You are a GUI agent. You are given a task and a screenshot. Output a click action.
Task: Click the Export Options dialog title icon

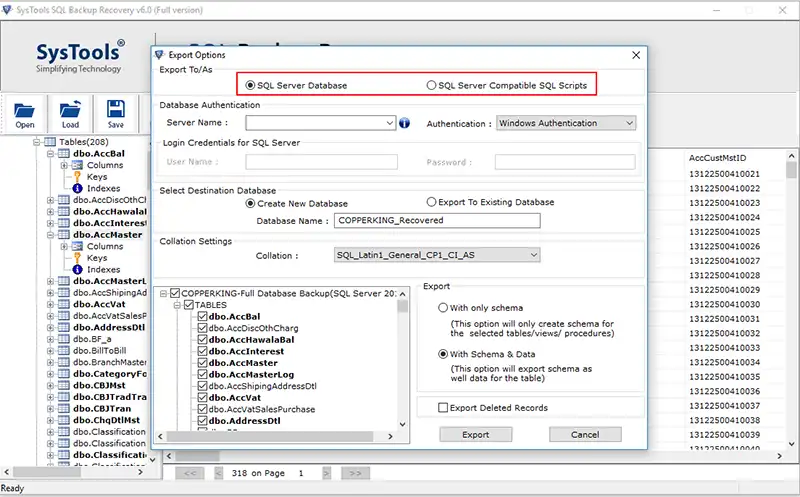coord(160,55)
